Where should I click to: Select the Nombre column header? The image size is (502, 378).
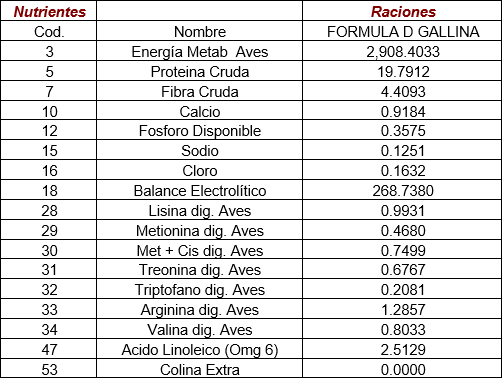199,31
